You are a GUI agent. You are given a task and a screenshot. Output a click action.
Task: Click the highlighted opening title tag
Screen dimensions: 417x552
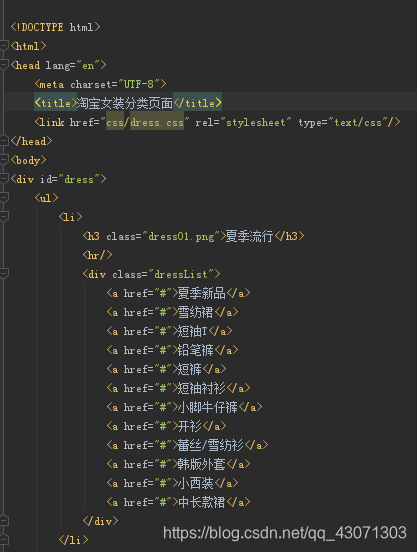coord(55,103)
